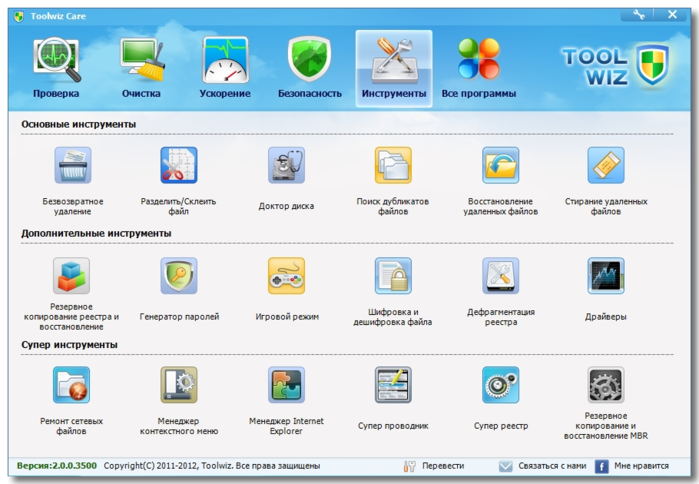Viewport: 699px width, 484px height.
Task: Click the Мне нравится Facebook link
Action: pyautogui.click(x=641, y=466)
